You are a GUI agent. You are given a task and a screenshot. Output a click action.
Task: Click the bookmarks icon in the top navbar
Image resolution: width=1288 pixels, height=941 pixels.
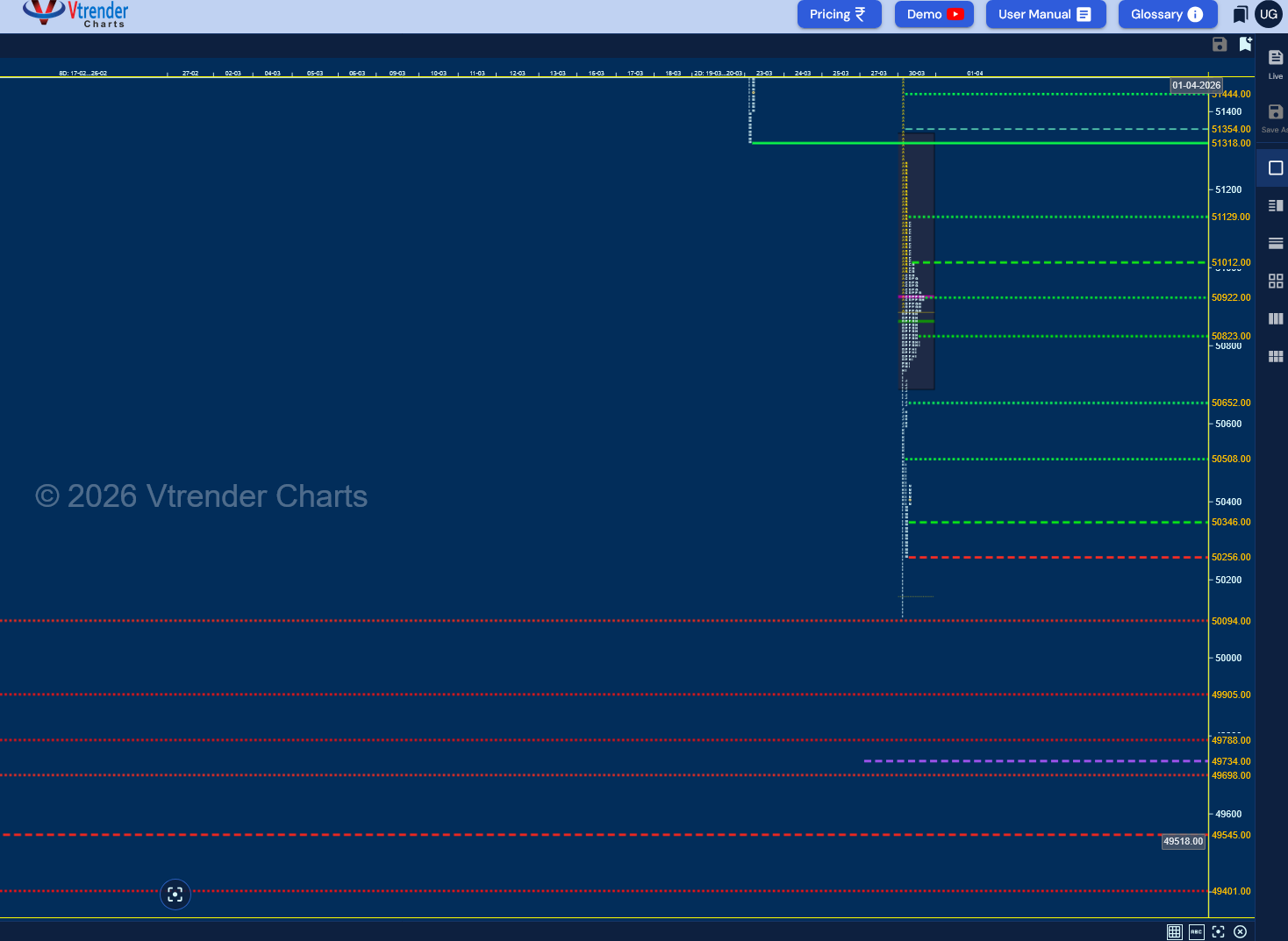[1240, 14]
